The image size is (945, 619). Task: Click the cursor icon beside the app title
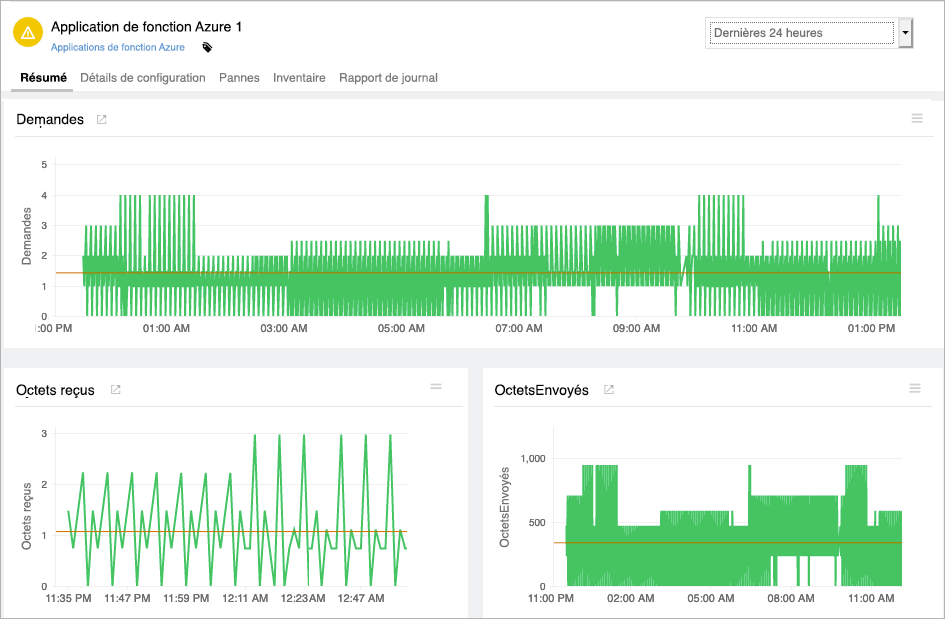click(206, 48)
